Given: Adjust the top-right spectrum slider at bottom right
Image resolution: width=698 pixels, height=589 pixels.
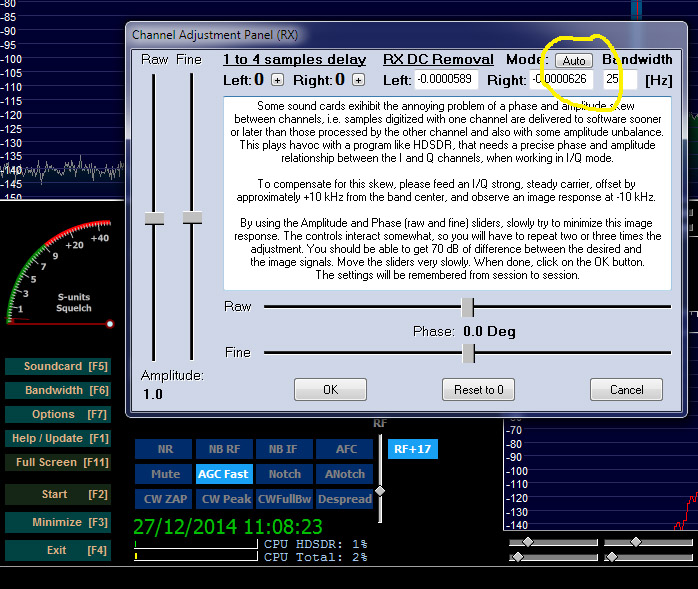Looking at the screenshot, I should click(636, 542).
